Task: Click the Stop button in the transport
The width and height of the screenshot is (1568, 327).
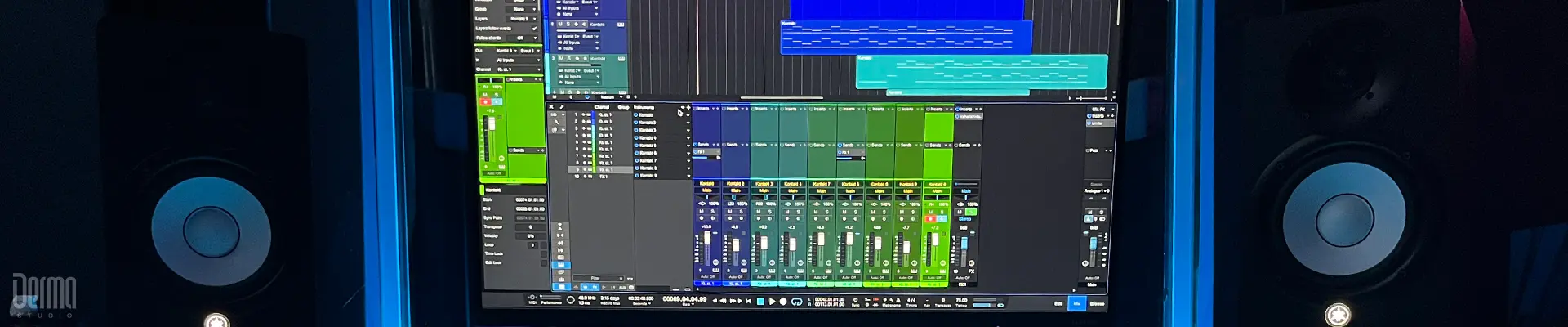Action: (x=760, y=302)
